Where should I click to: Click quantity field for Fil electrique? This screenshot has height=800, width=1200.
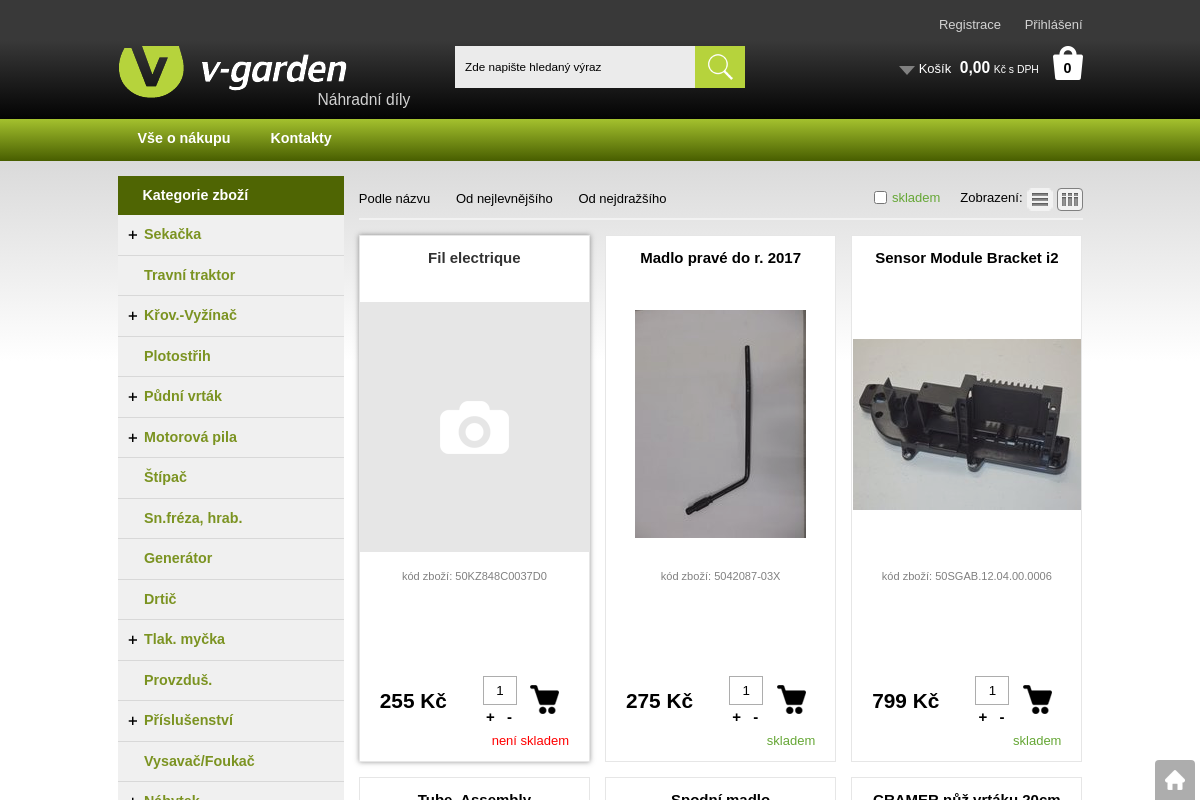tap(500, 690)
